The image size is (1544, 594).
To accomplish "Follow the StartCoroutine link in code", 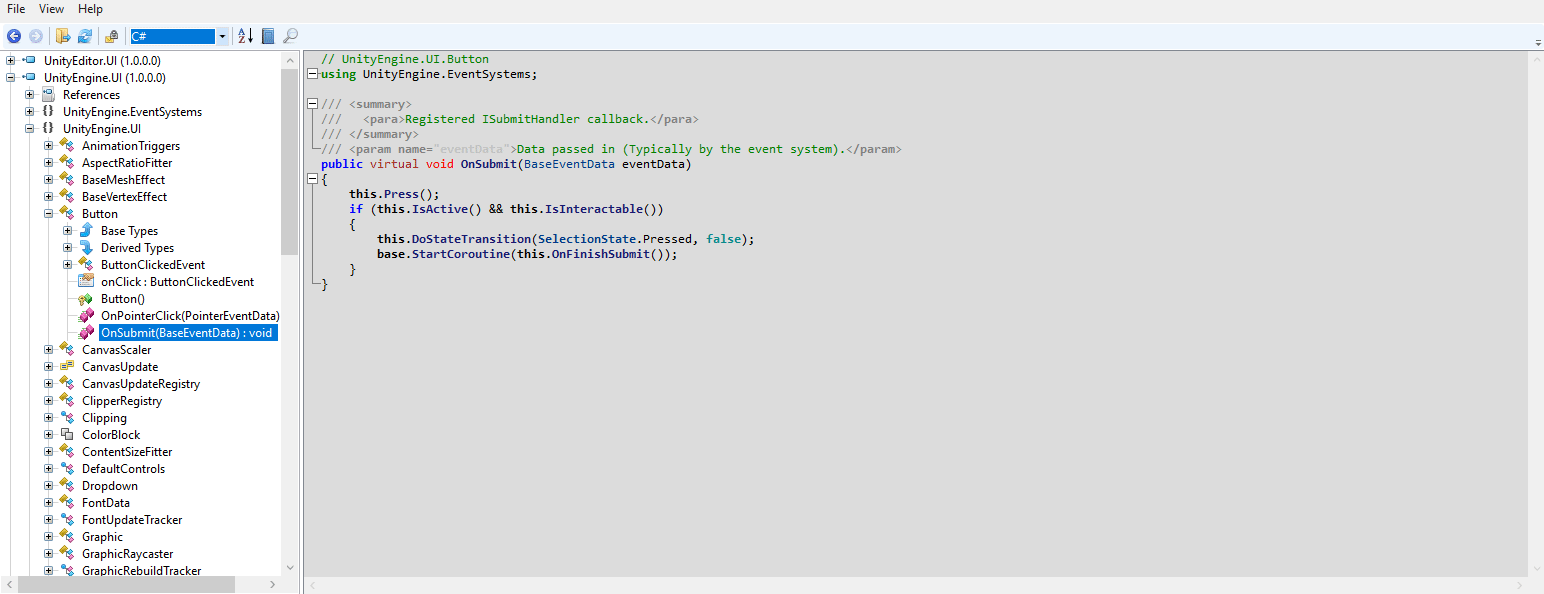I will pos(461,254).
